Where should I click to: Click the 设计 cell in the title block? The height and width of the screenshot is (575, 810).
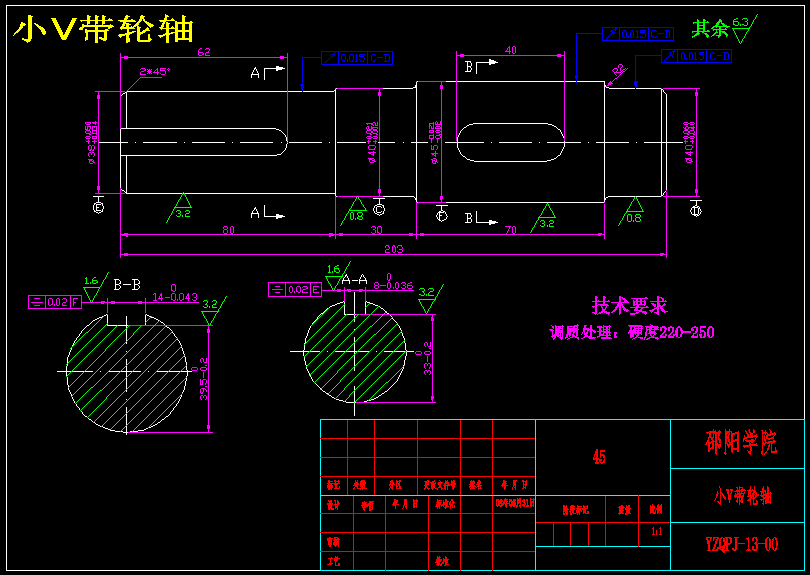(336, 505)
